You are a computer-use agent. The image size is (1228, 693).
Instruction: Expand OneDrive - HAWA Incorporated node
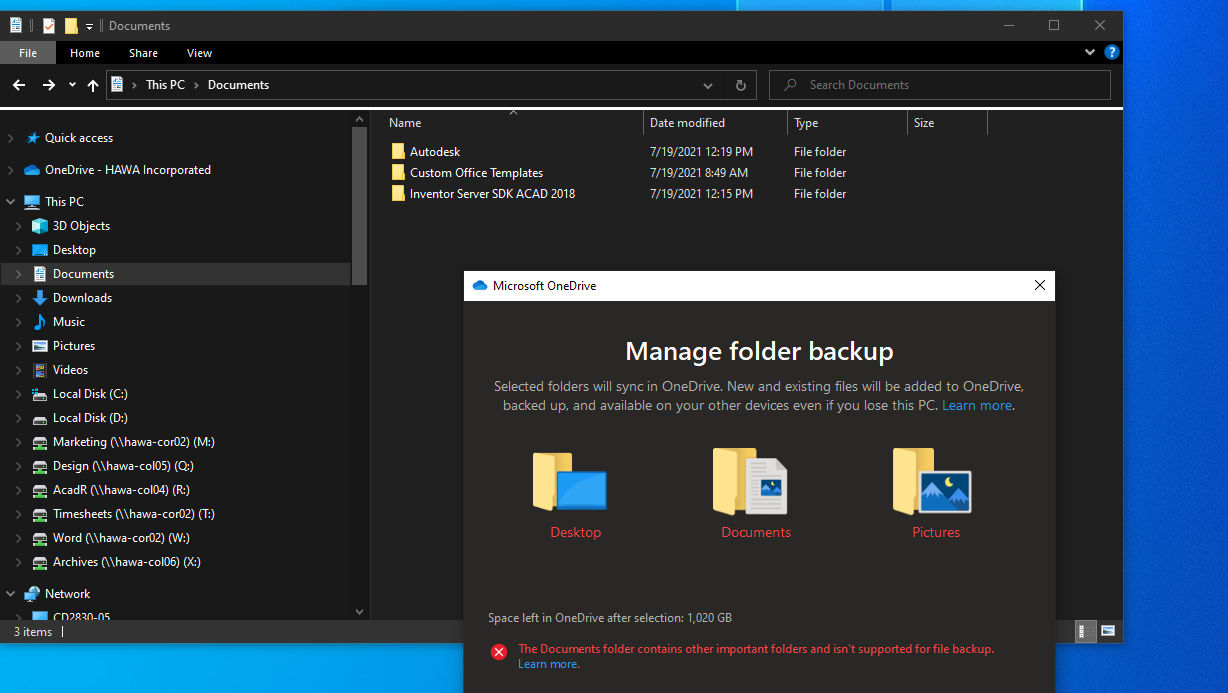(11, 170)
